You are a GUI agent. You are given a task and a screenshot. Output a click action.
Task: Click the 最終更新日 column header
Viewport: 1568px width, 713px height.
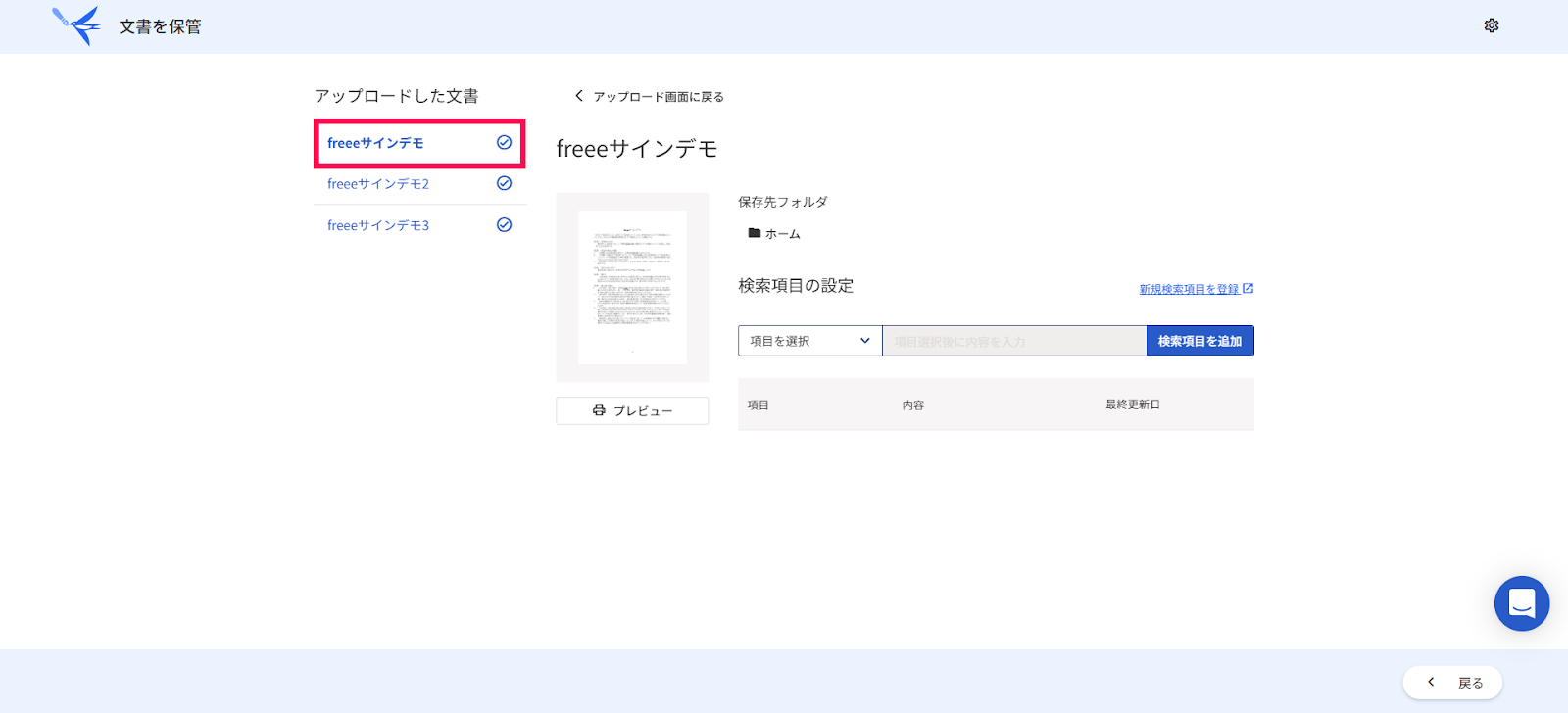click(x=1133, y=404)
